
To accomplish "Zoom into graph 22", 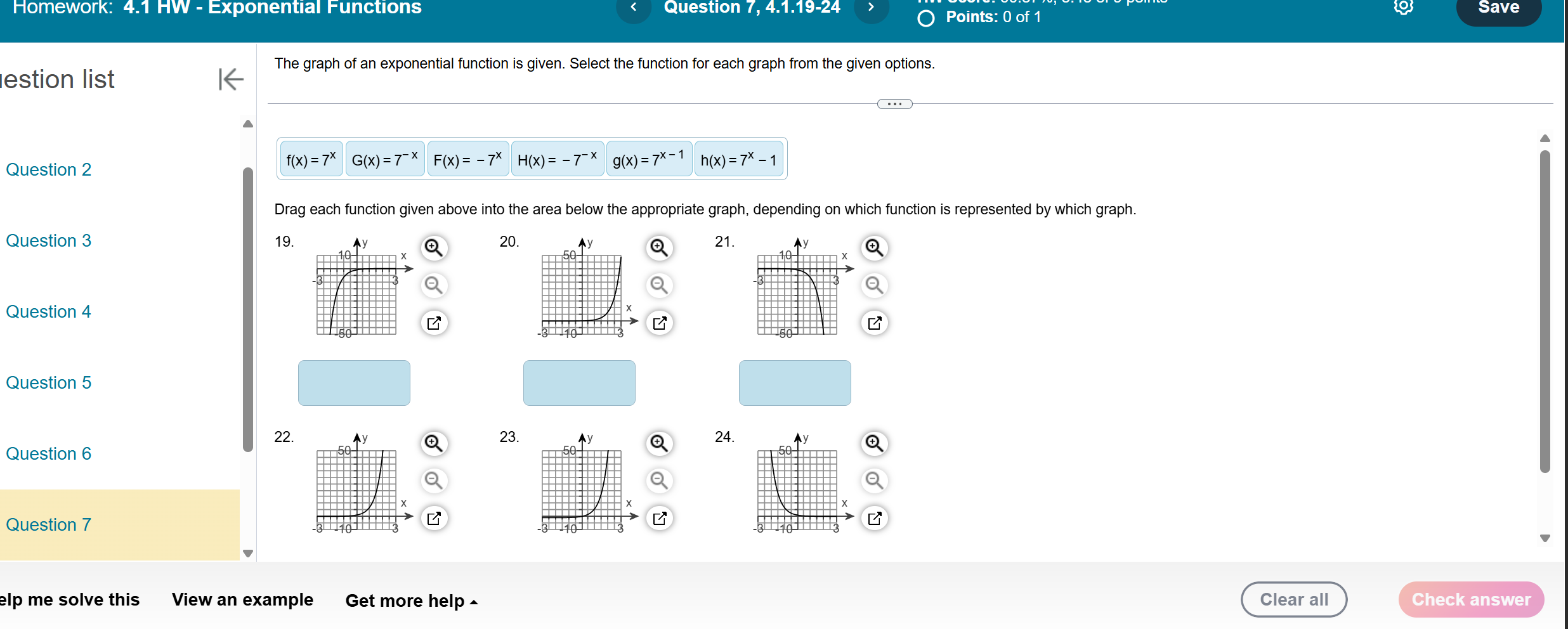I will (x=434, y=444).
